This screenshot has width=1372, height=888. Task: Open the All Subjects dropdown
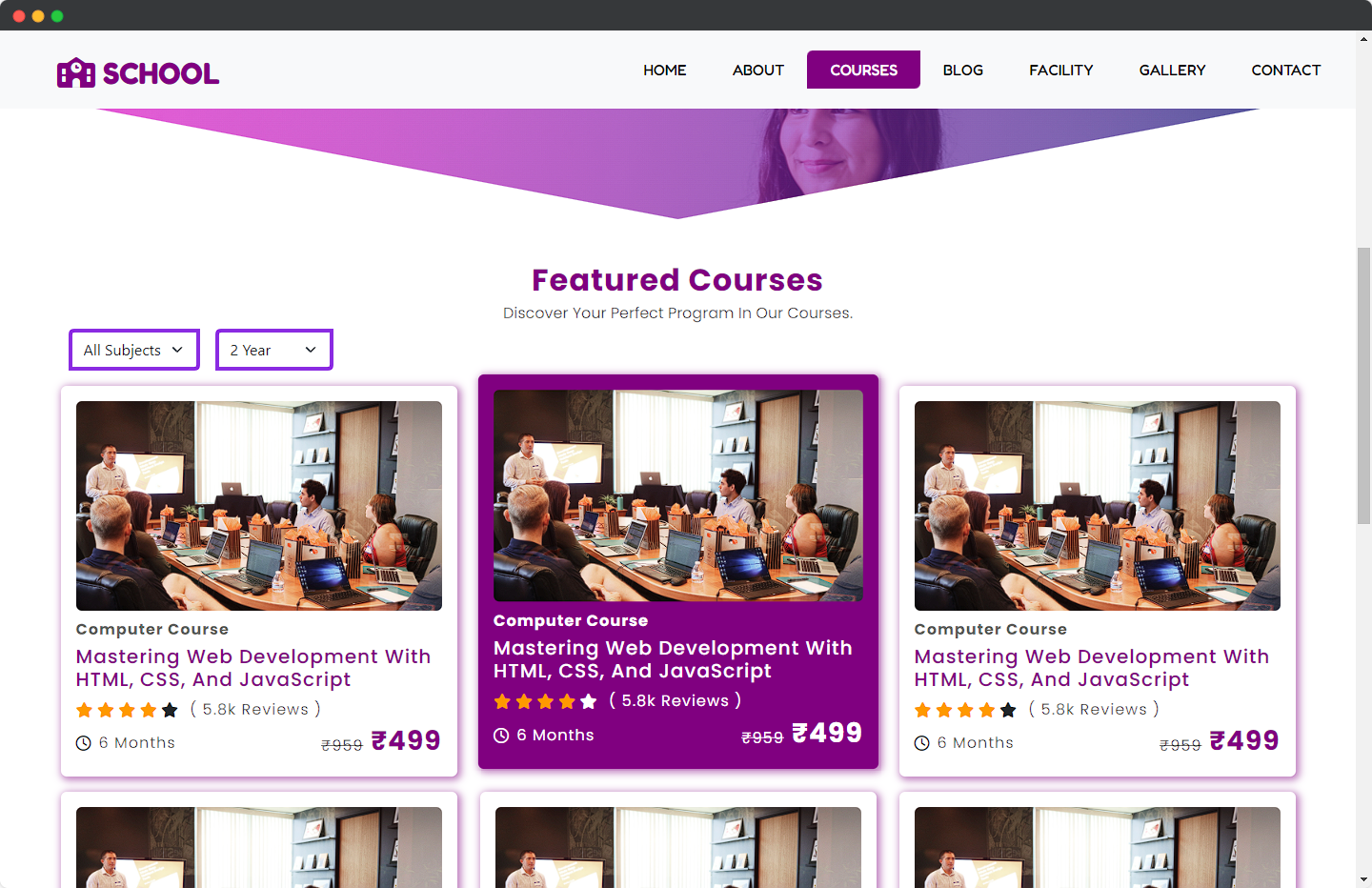point(134,350)
